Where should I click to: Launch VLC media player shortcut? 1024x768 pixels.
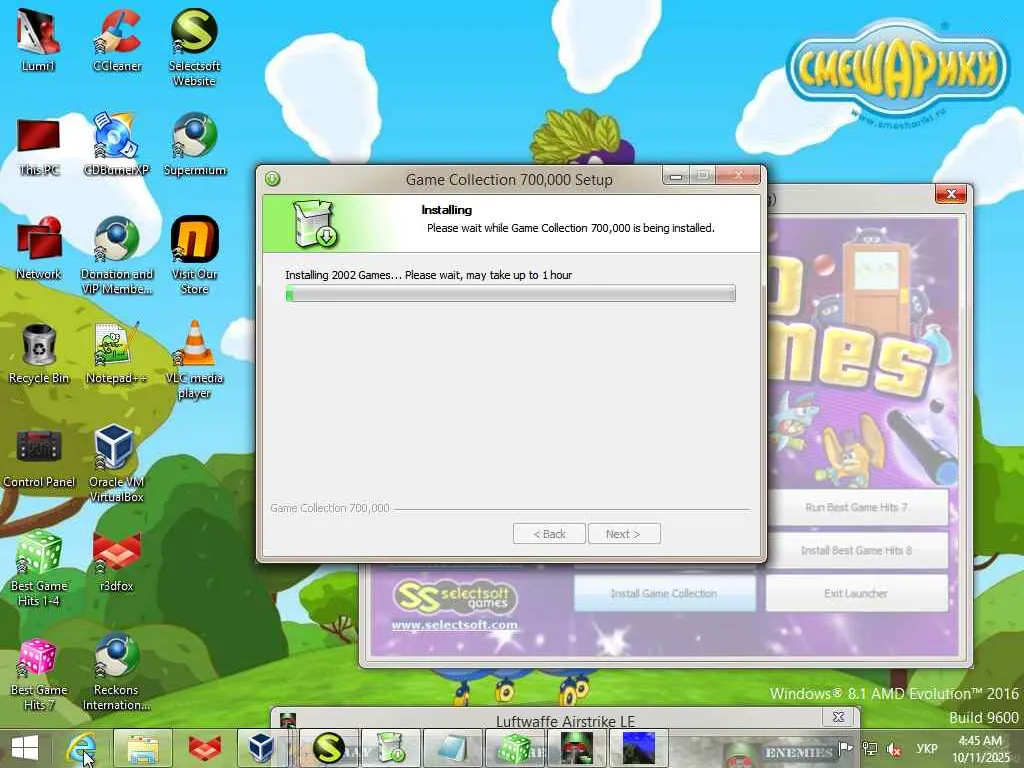[x=195, y=360]
